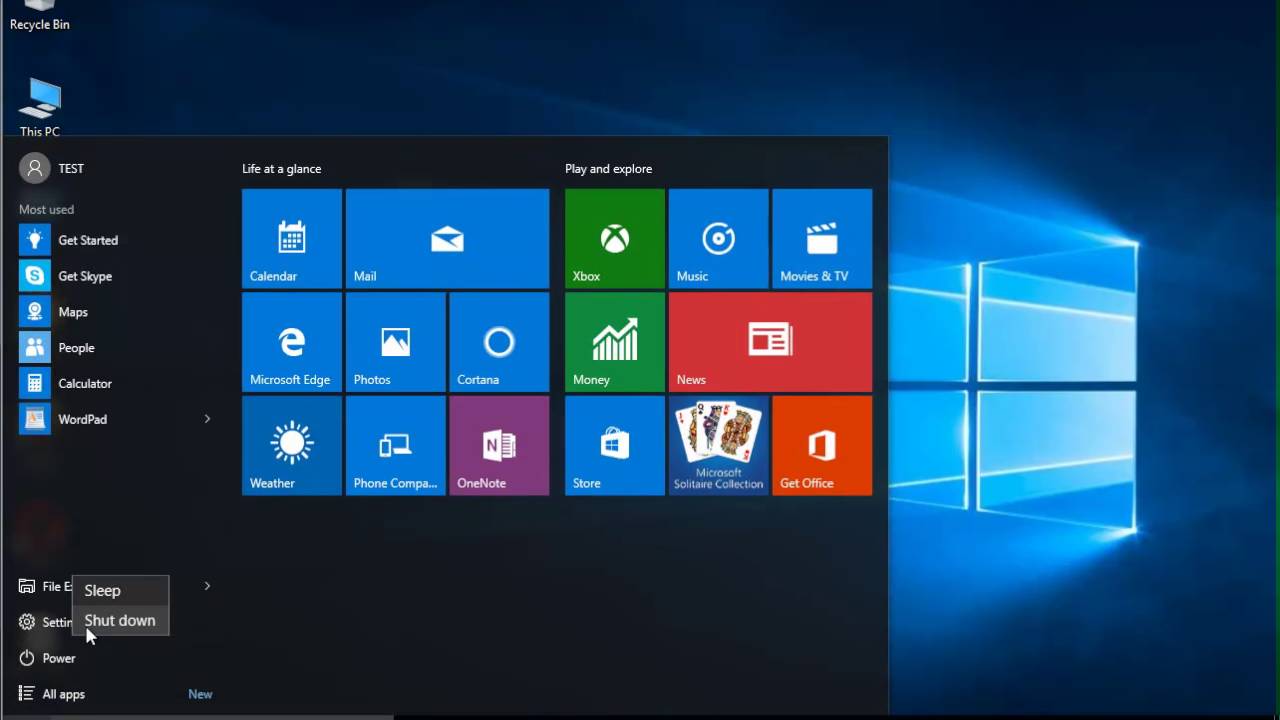The height and width of the screenshot is (720, 1280).
Task: Click the Play and explore group heading
Action: click(608, 169)
